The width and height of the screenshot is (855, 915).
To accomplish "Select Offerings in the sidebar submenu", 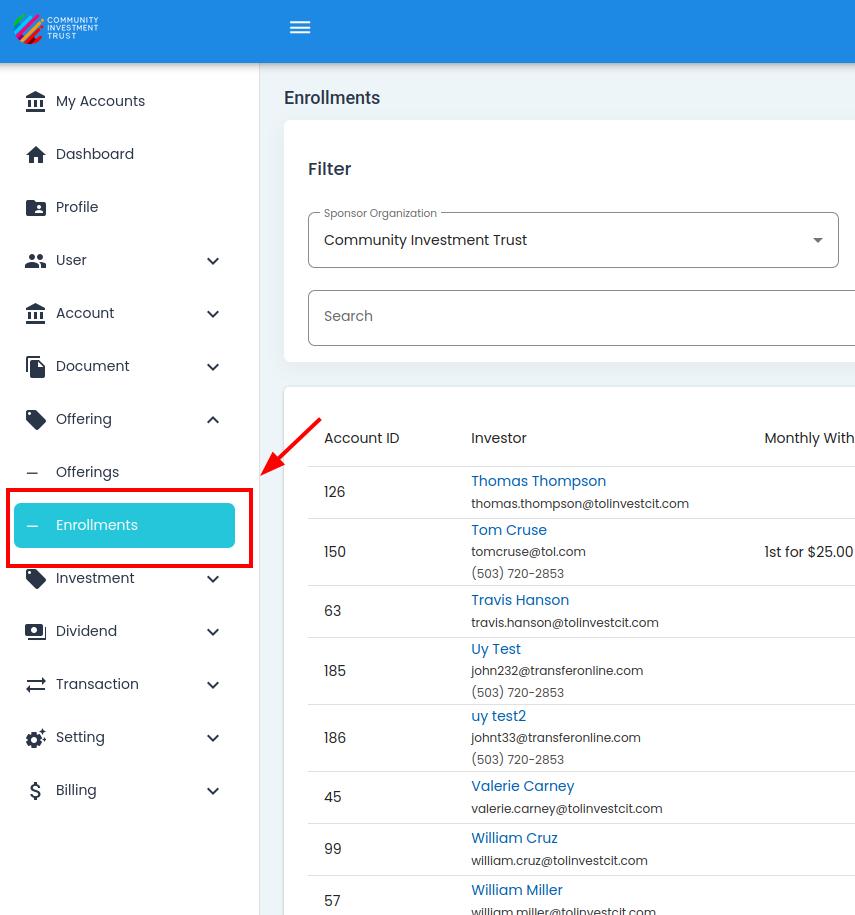I will click(87, 472).
